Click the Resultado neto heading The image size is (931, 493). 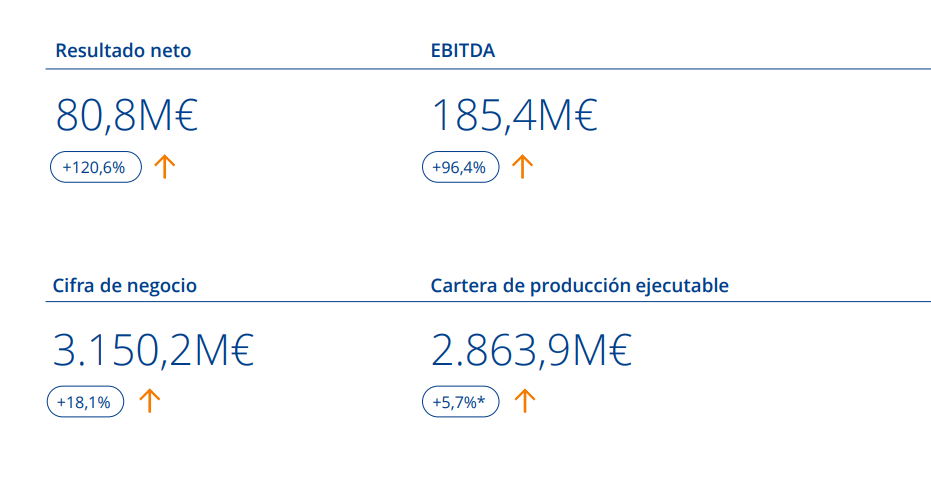[123, 50]
